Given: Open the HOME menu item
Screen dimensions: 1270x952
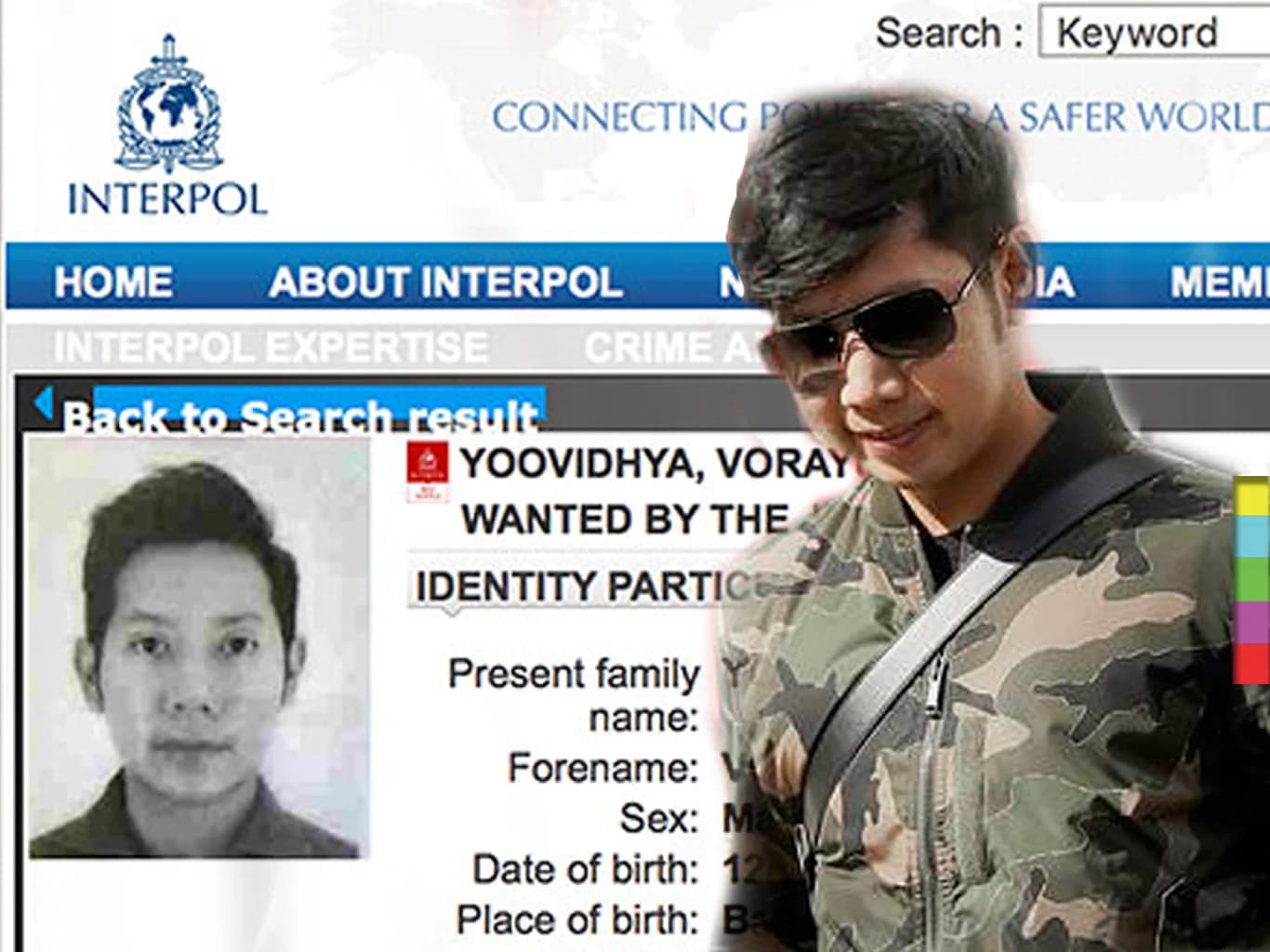Looking at the screenshot, I should (113, 283).
